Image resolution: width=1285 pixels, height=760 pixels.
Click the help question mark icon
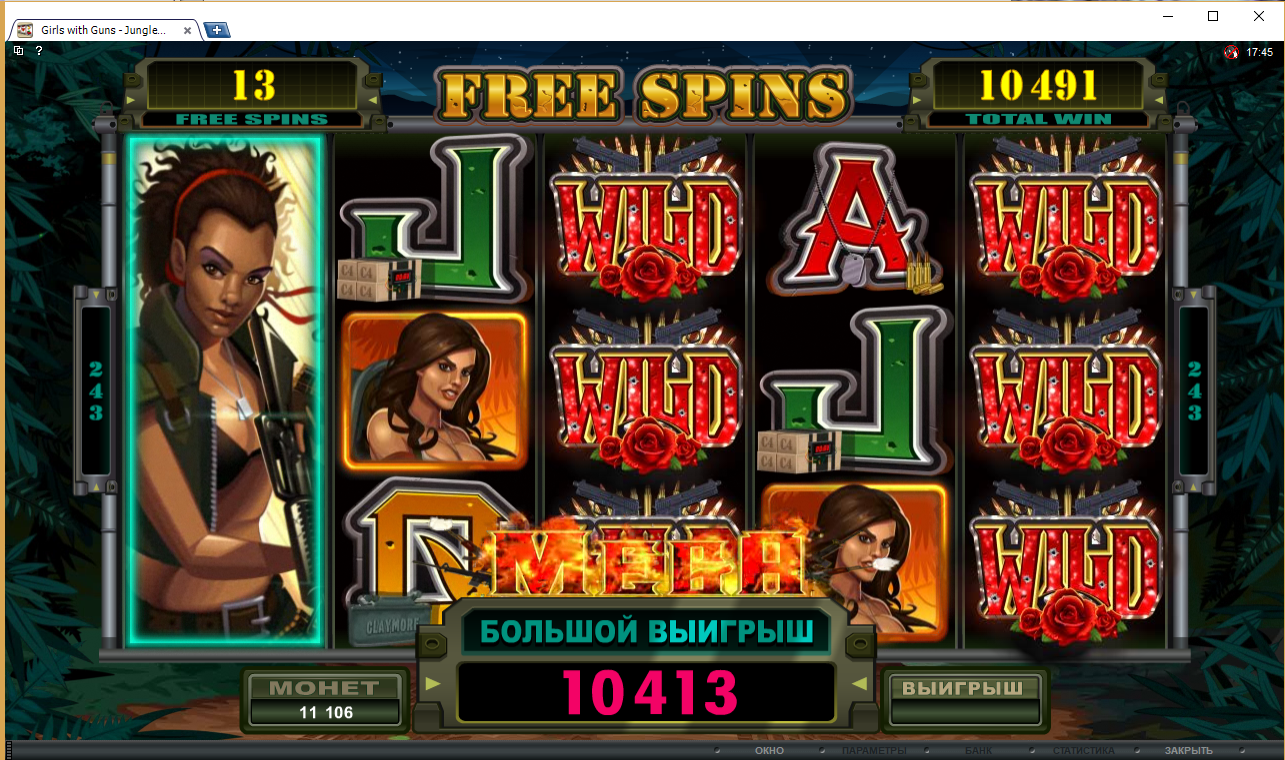(x=38, y=50)
